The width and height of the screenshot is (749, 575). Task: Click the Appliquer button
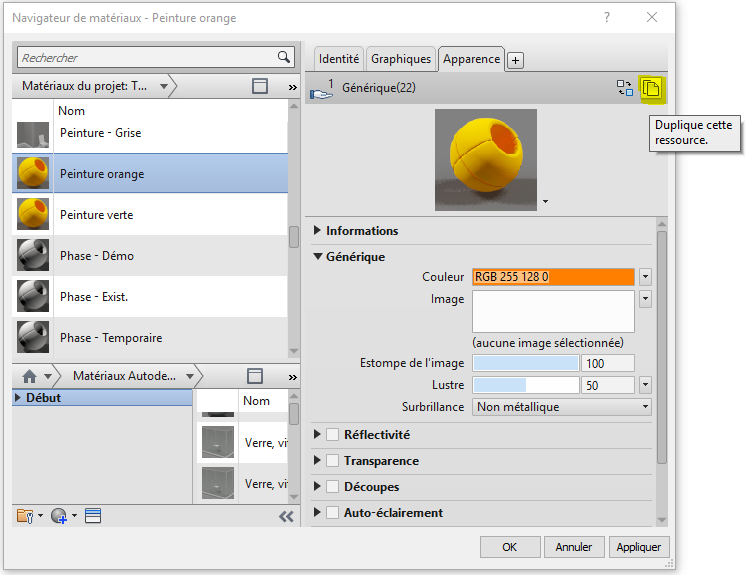coord(639,547)
